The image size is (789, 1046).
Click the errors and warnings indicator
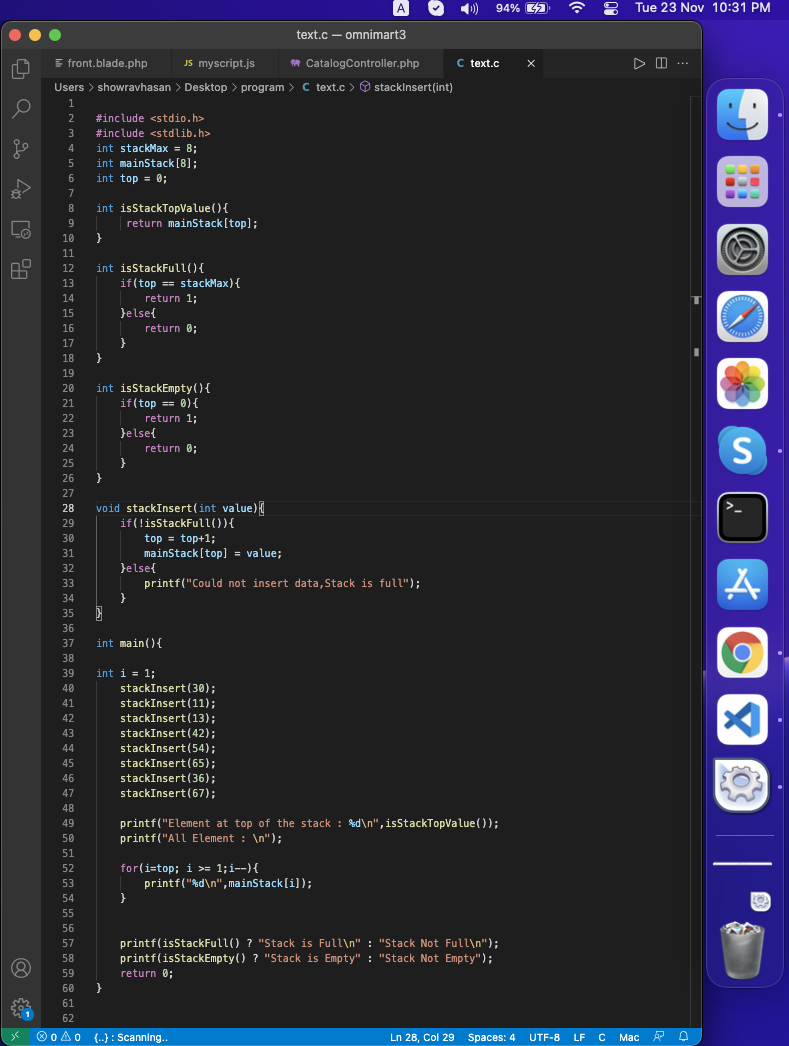58,1037
